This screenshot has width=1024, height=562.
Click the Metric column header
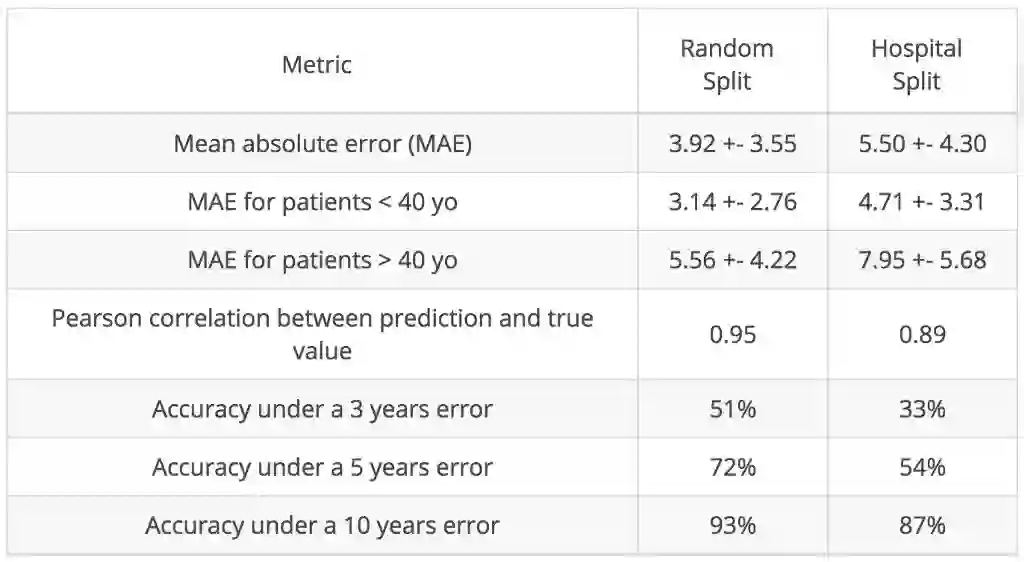[x=317, y=65]
